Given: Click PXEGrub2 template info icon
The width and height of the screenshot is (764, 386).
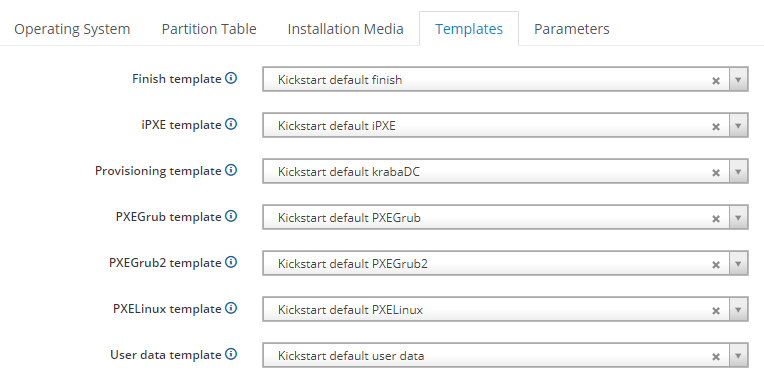Looking at the screenshot, I should click(x=231, y=262).
